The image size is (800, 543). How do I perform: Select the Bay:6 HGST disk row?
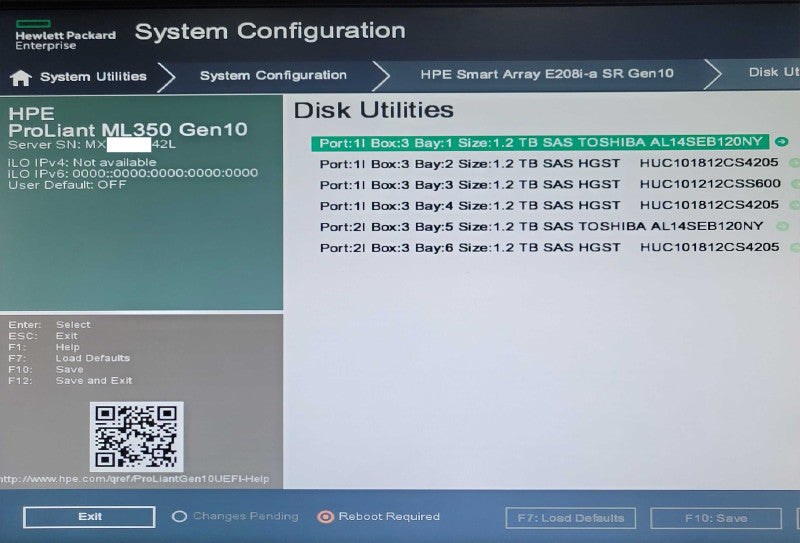pos(549,248)
